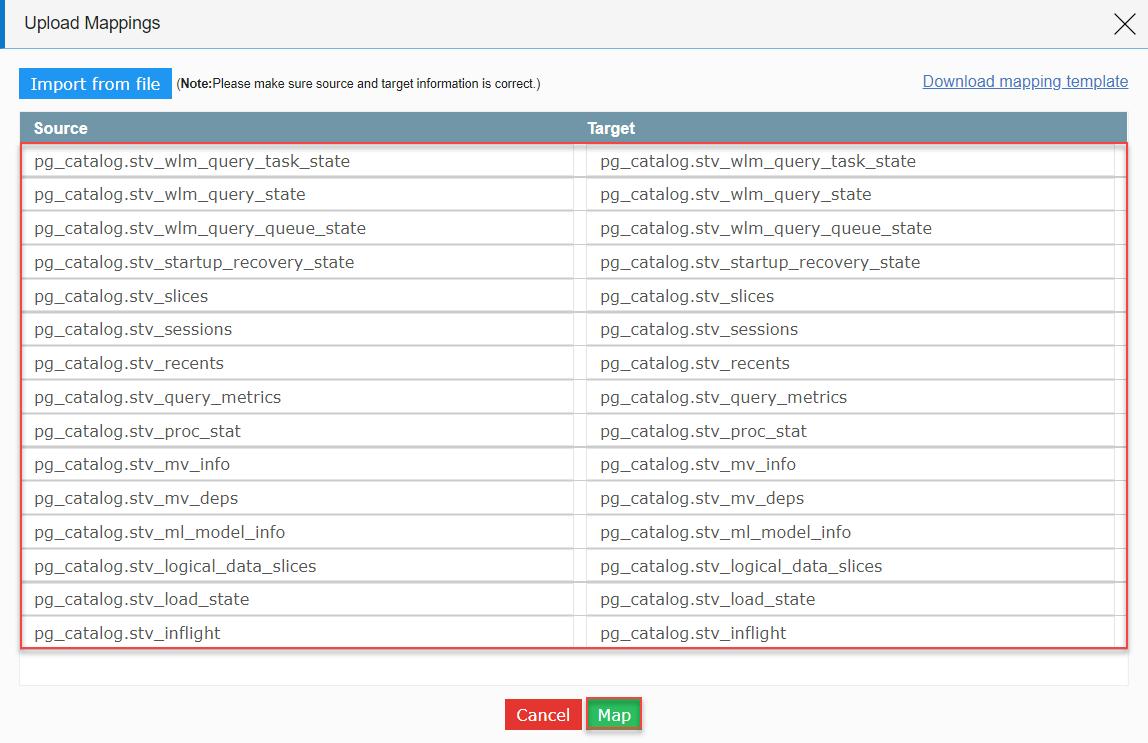
Task: Click source row pg_catalog.stv_slices
Action: [300, 296]
